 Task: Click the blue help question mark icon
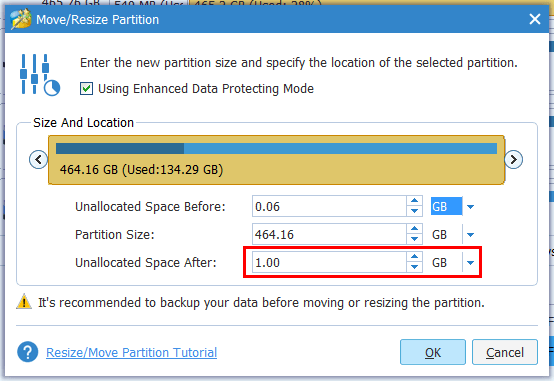[x=28, y=352]
